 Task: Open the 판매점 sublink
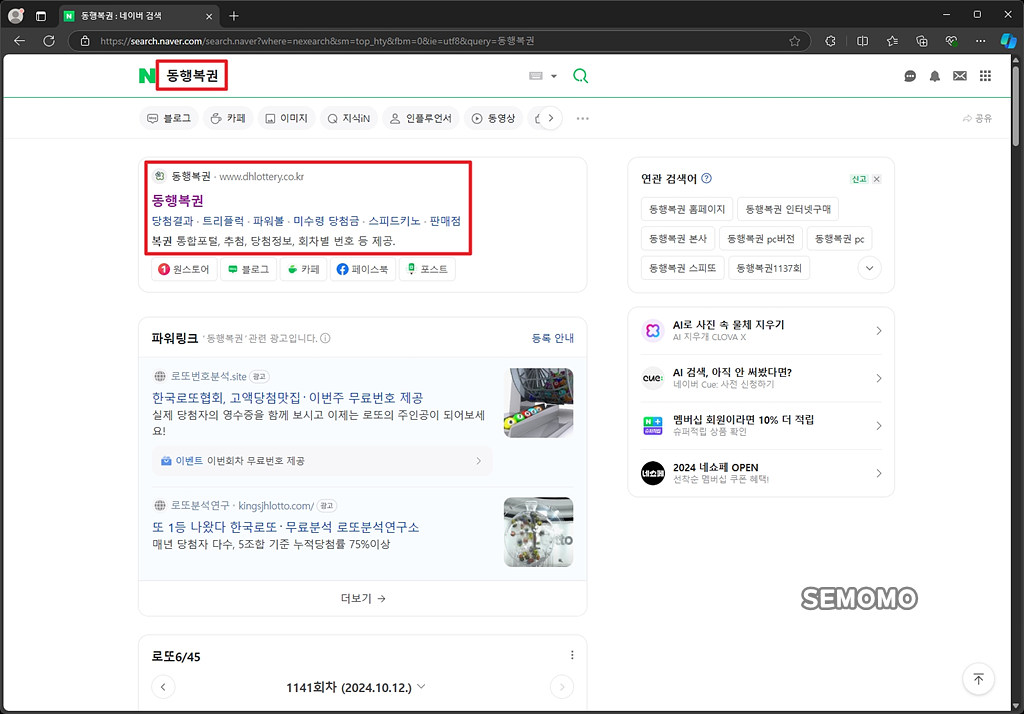coord(445,221)
